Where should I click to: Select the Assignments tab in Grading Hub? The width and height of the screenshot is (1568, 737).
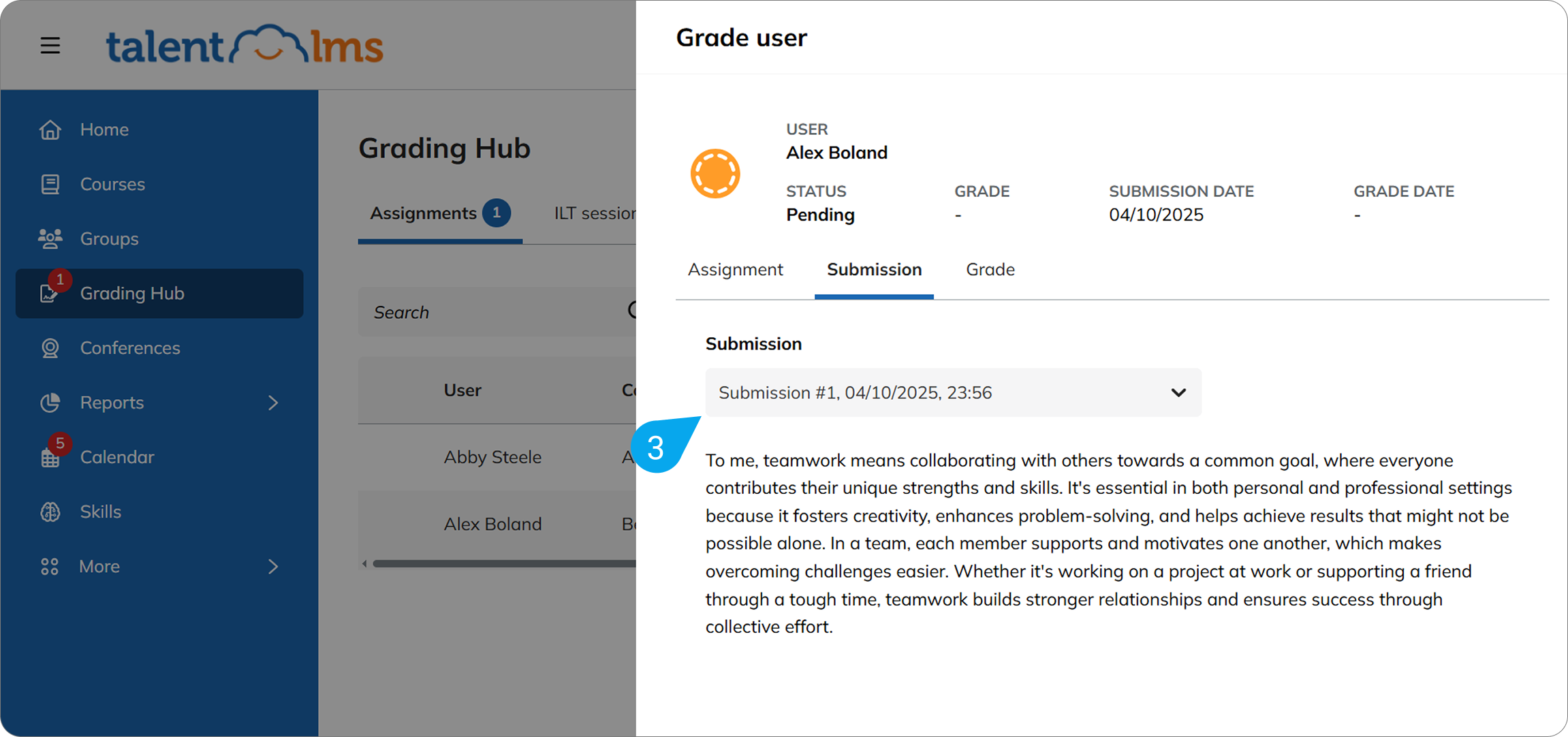440,213
